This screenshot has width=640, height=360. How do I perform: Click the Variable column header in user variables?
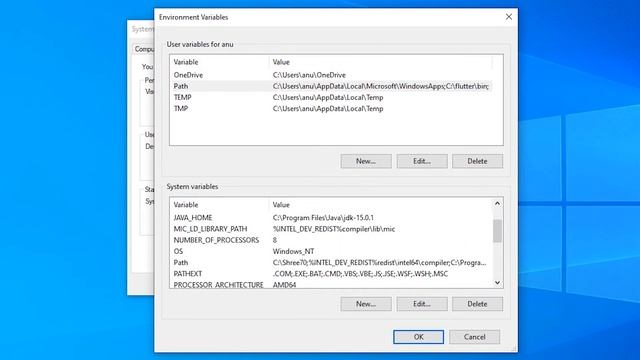pos(220,62)
